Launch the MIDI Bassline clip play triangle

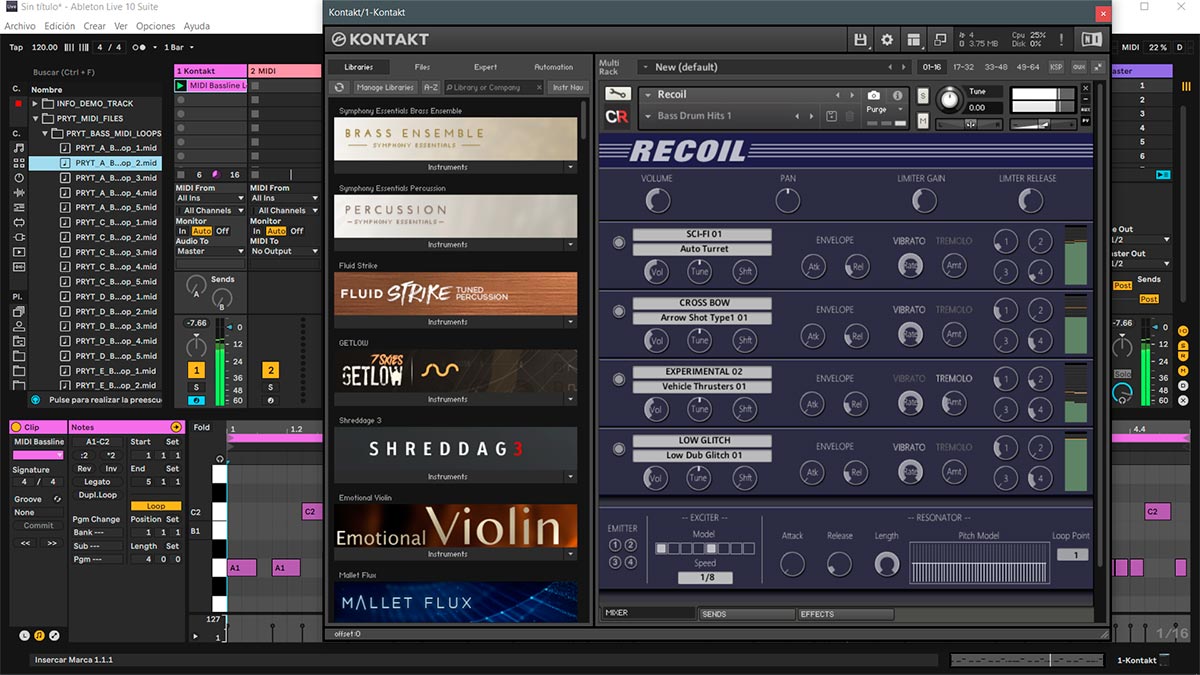click(181, 86)
